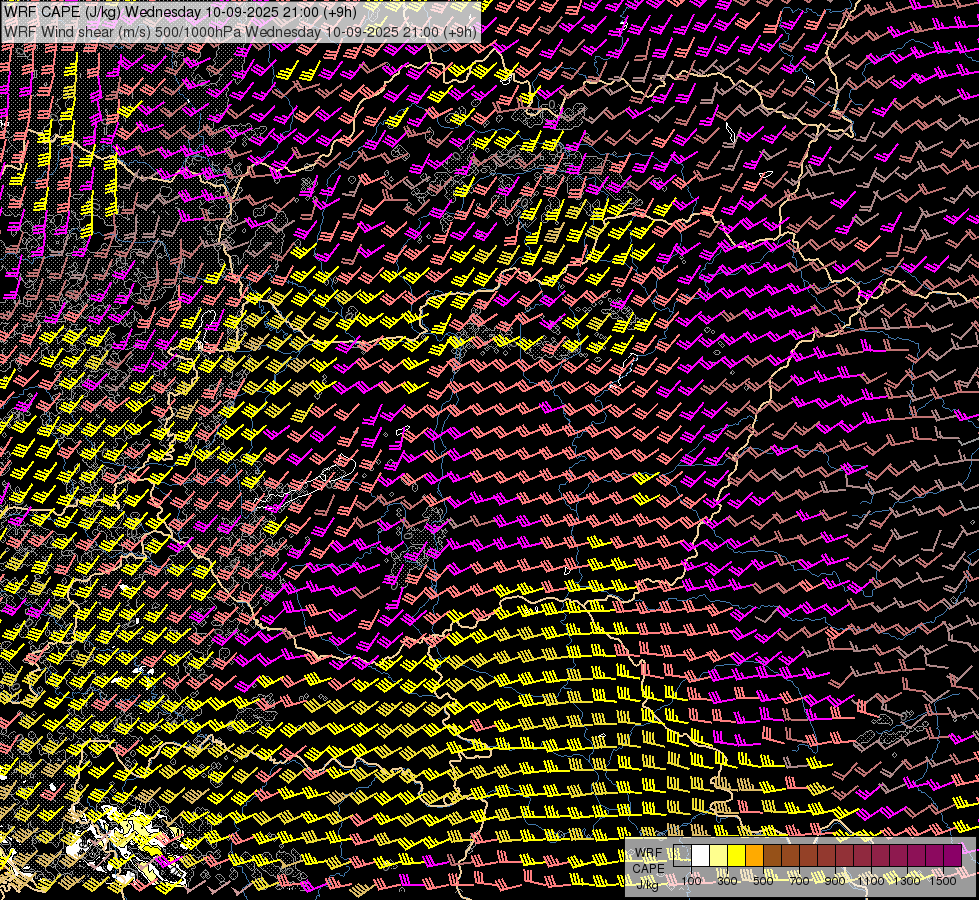The width and height of the screenshot is (979, 900).
Task: Select the pale yellow legend swatch
Action: 719,855
